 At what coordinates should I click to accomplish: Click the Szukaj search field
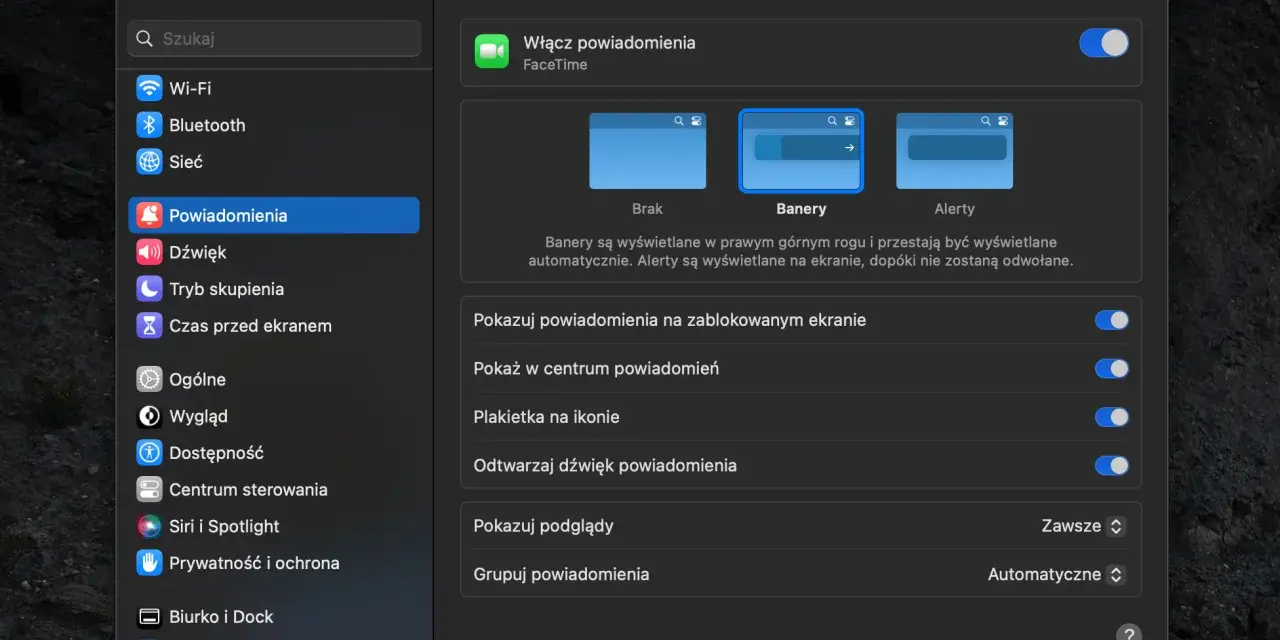(274, 39)
